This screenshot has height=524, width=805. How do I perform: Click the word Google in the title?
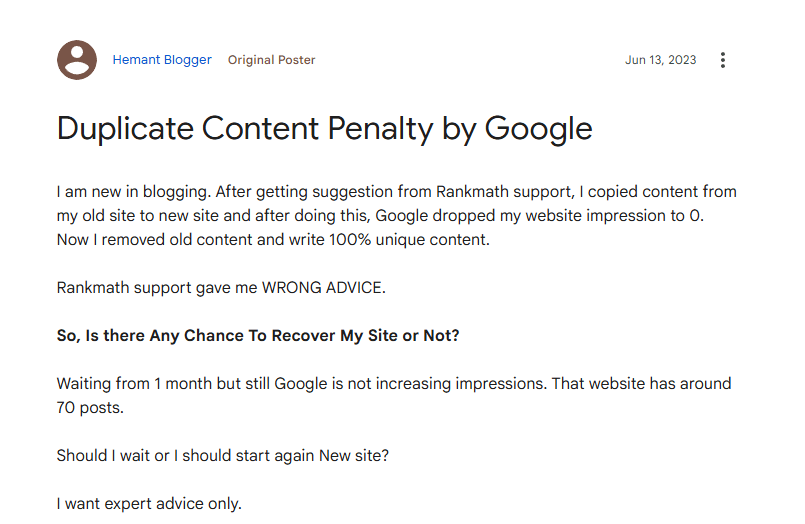tap(539, 128)
